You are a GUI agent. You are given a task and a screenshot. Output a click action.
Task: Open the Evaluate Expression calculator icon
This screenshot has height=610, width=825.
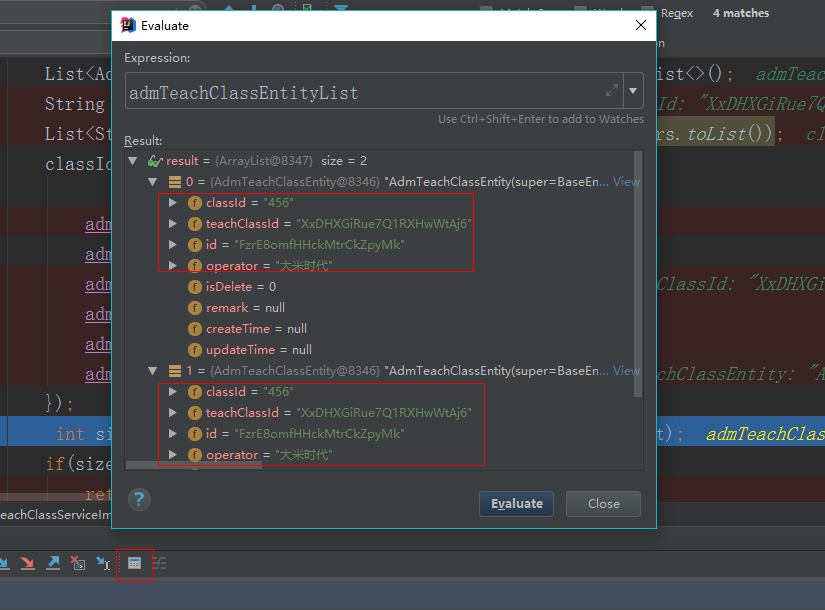(134, 563)
